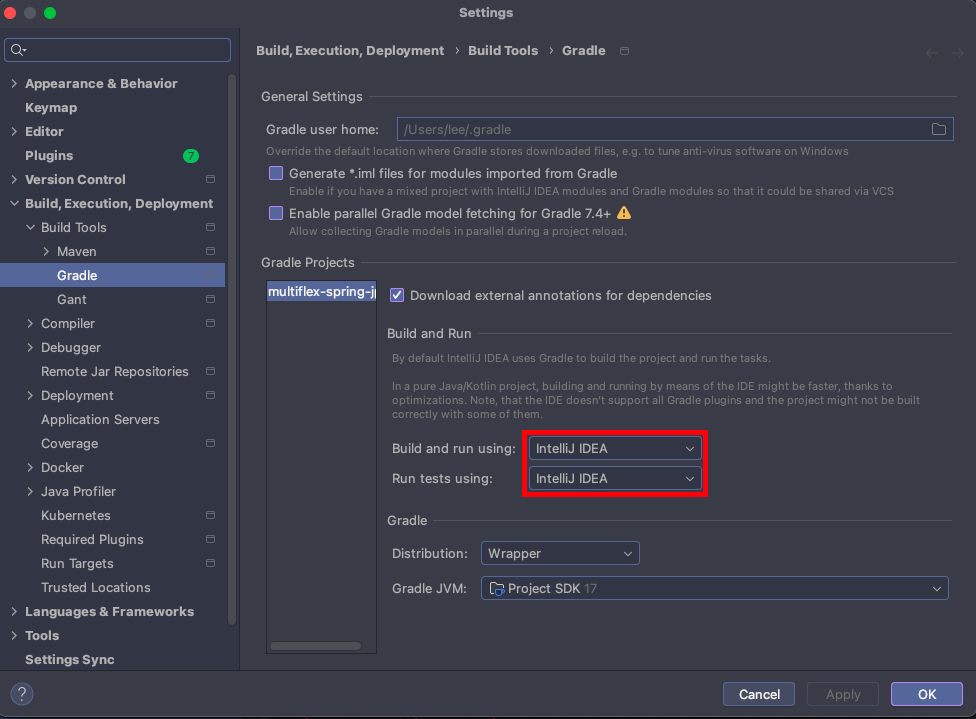
Task: Open the help question mark button
Action: point(22,694)
